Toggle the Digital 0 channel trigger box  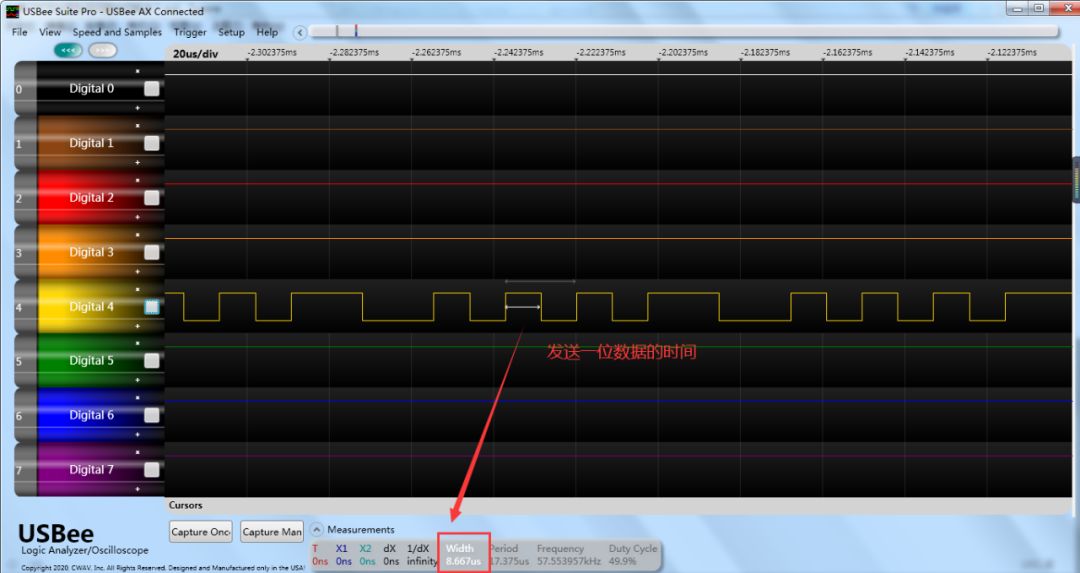[x=151, y=89]
